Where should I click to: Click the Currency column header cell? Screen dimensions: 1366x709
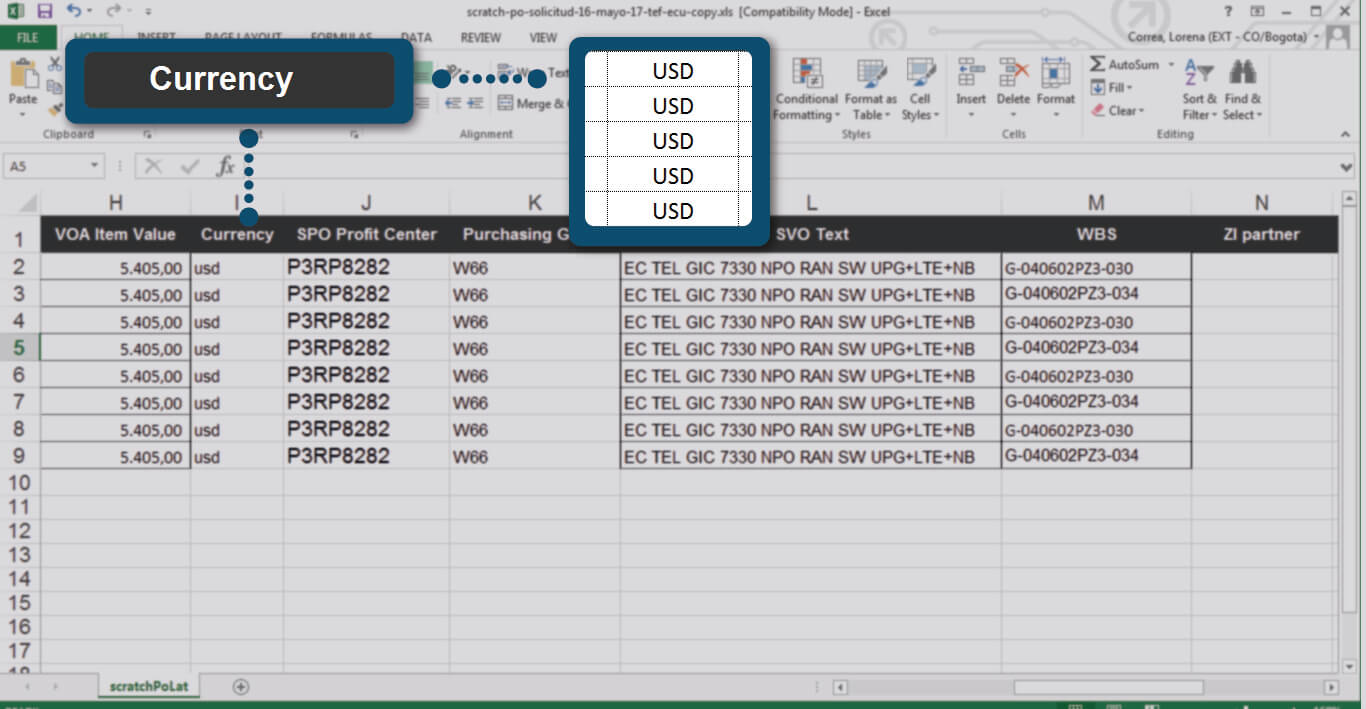click(x=237, y=235)
